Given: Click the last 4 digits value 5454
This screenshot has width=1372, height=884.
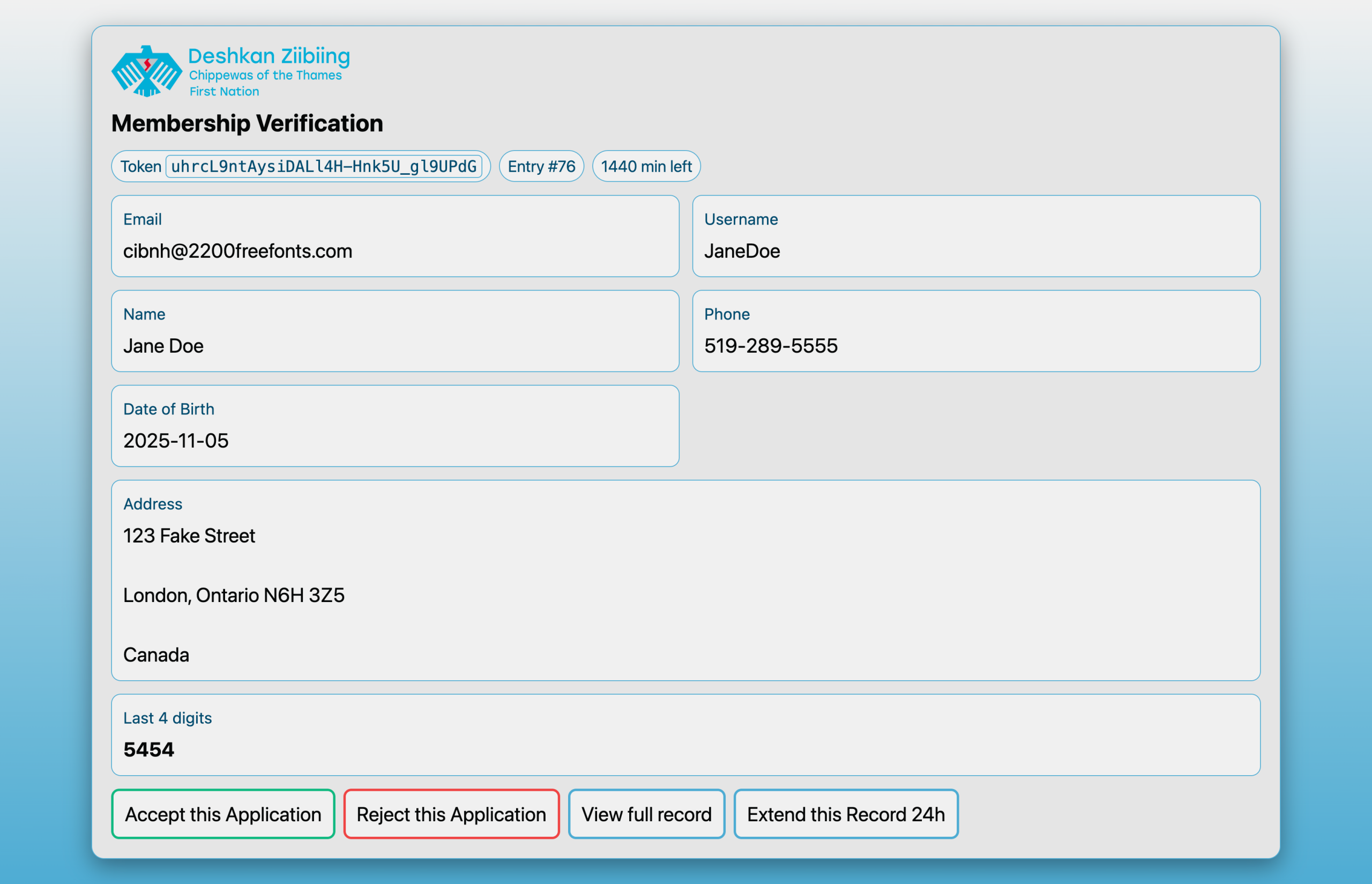Looking at the screenshot, I should 148,749.
